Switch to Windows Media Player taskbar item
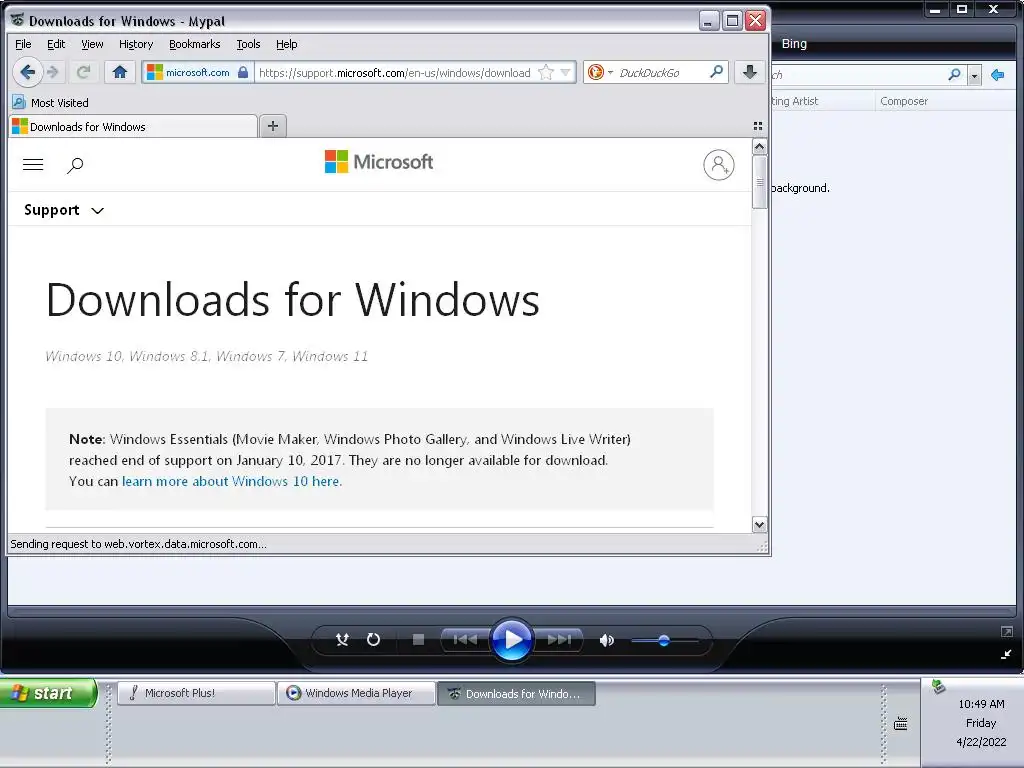The height and width of the screenshot is (768, 1024). (357, 694)
